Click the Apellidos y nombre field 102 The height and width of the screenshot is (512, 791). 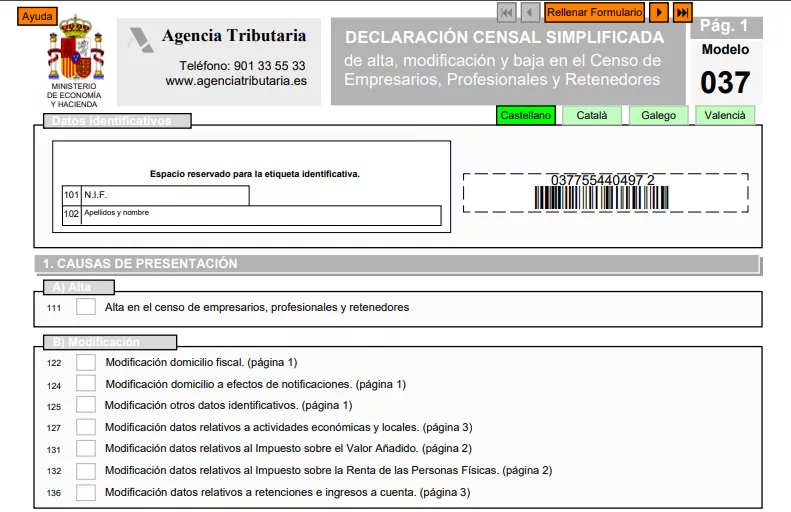point(260,215)
